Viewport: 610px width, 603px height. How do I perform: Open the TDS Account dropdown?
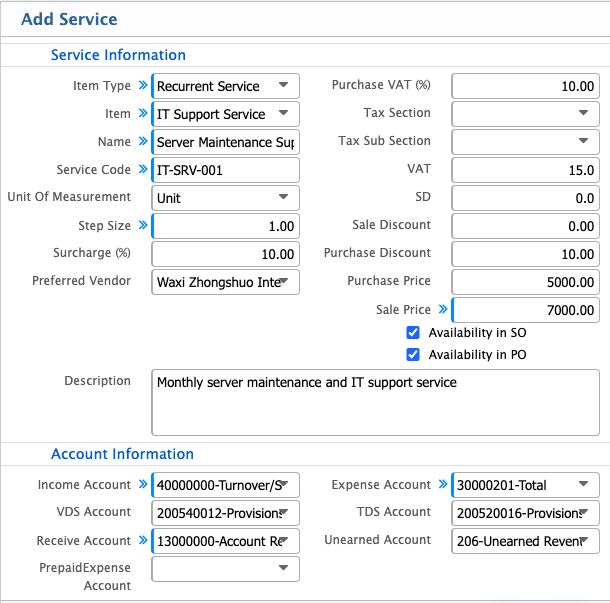(x=526, y=513)
